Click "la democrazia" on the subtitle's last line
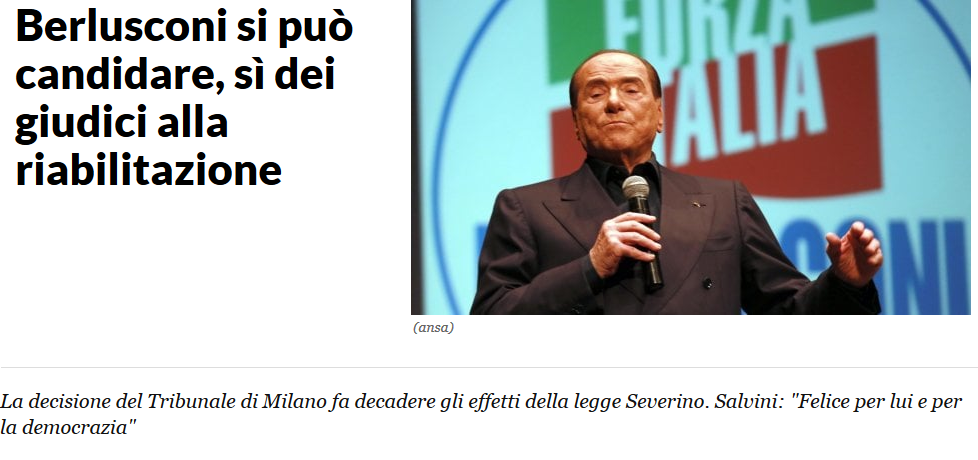 pos(64,428)
